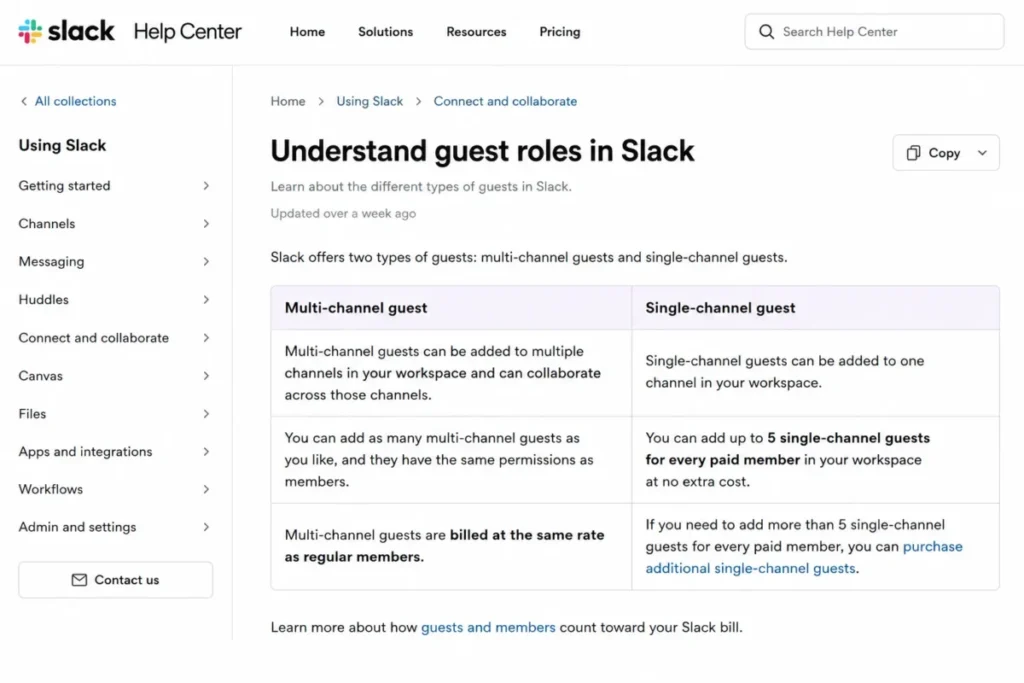
Task: Click the Copy button
Action: [946, 153]
